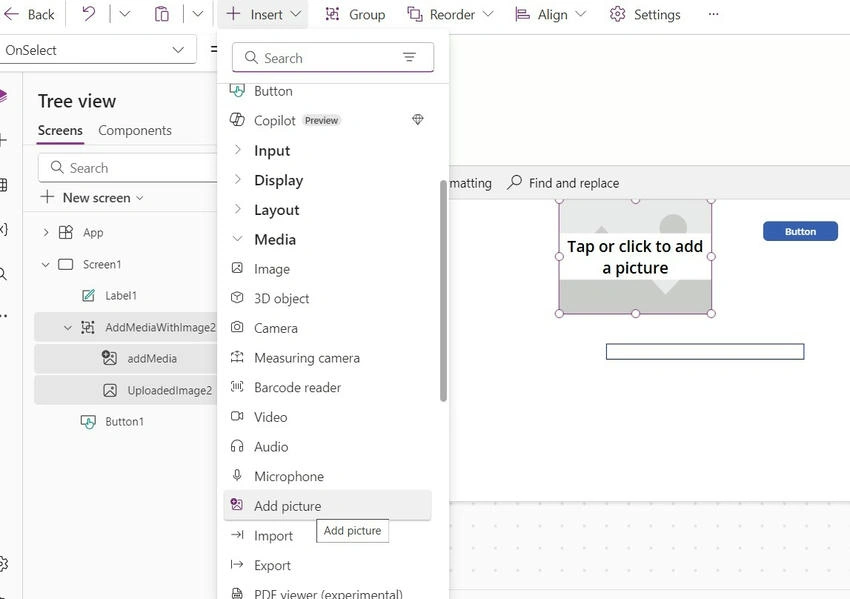Switch to the Components tab
The width and height of the screenshot is (850, 599).
[x=134, y=131]
